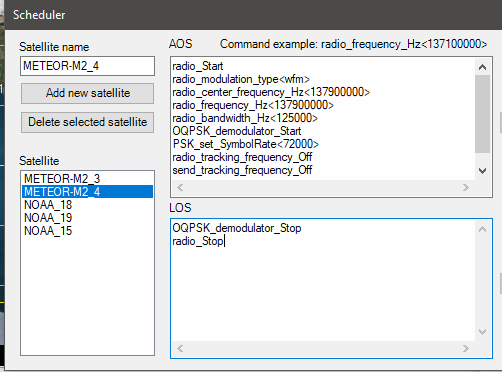Click the radio_tracking_frequency_Off line
Image resolution: width=502 pixels, height=372 pixels.
pos(242,157)
